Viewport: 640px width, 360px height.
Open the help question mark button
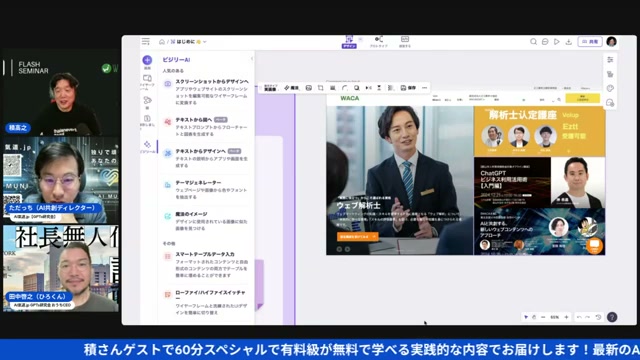(612, 317)
